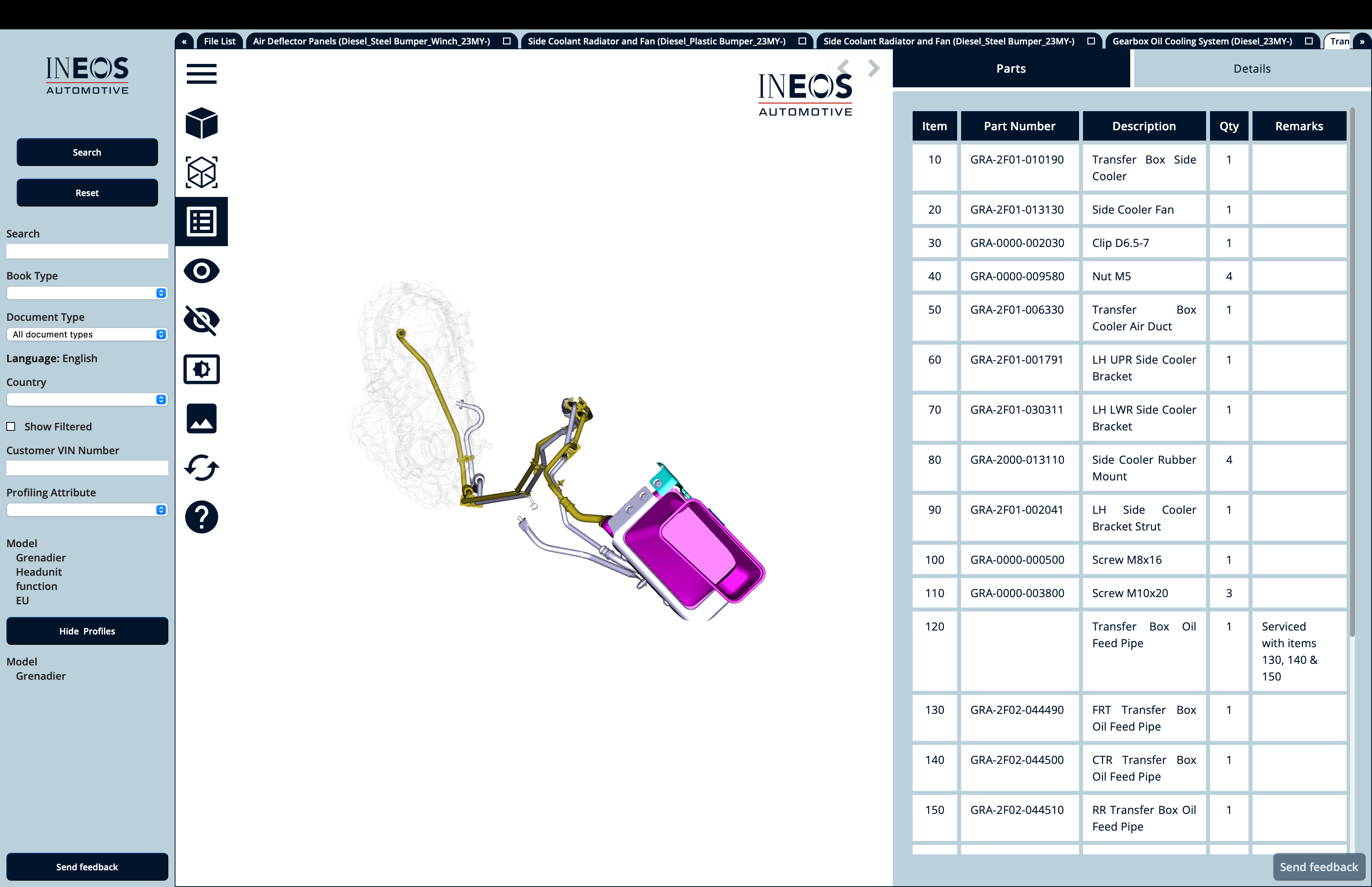Click the Search text input field

(87, 251)
